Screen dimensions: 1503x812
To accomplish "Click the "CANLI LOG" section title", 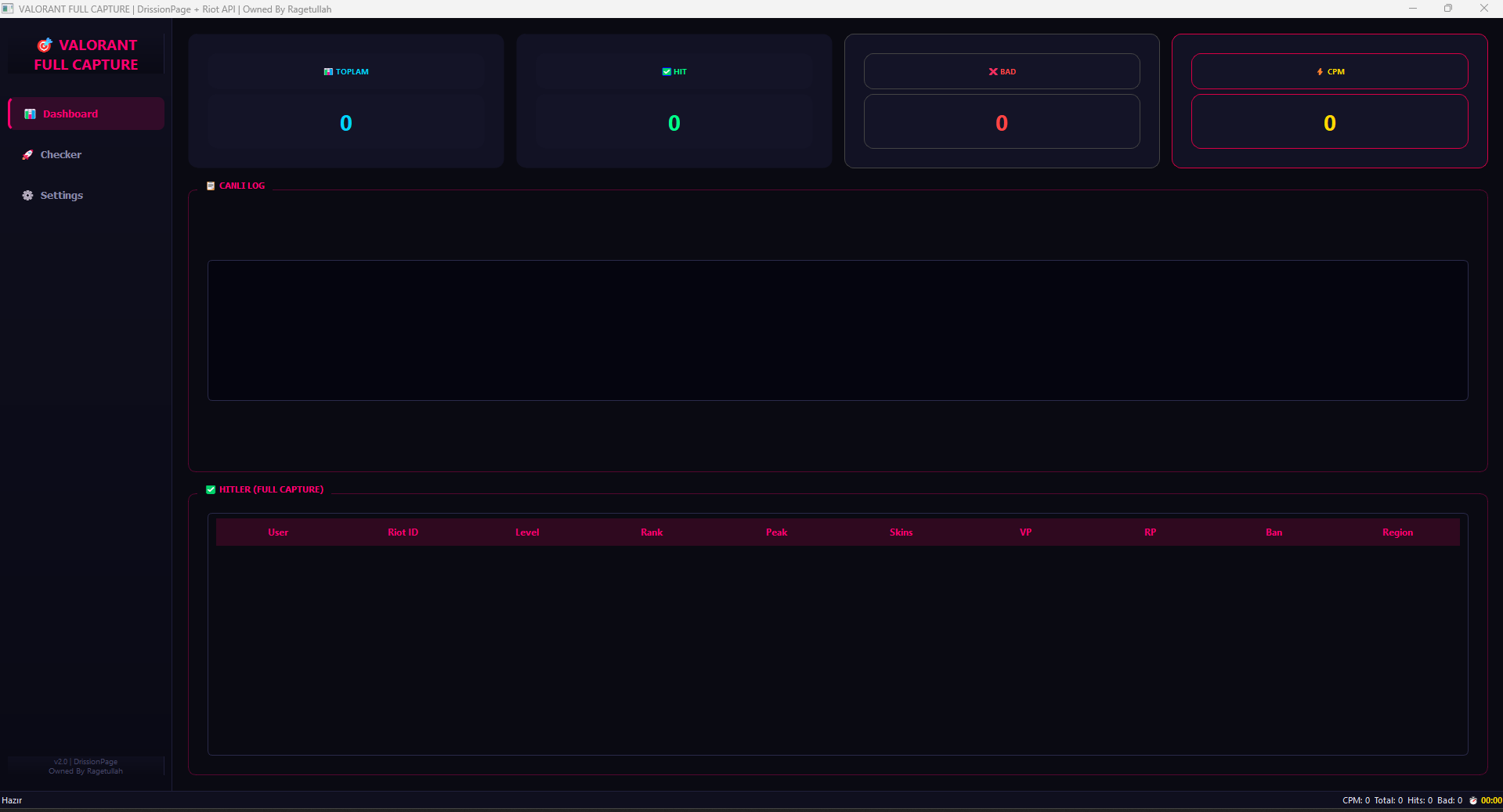I will (x=242, y=186).
